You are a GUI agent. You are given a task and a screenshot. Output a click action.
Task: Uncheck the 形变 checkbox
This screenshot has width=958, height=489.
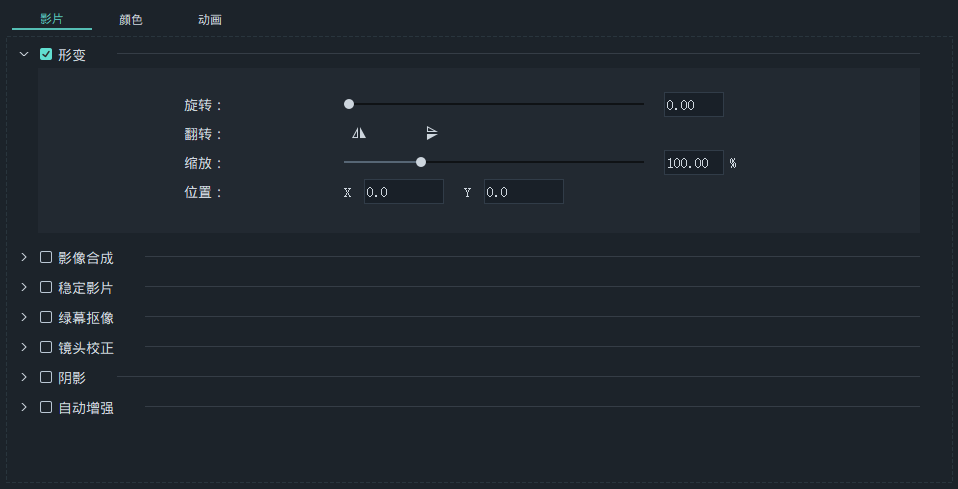(x=46, y=54)
